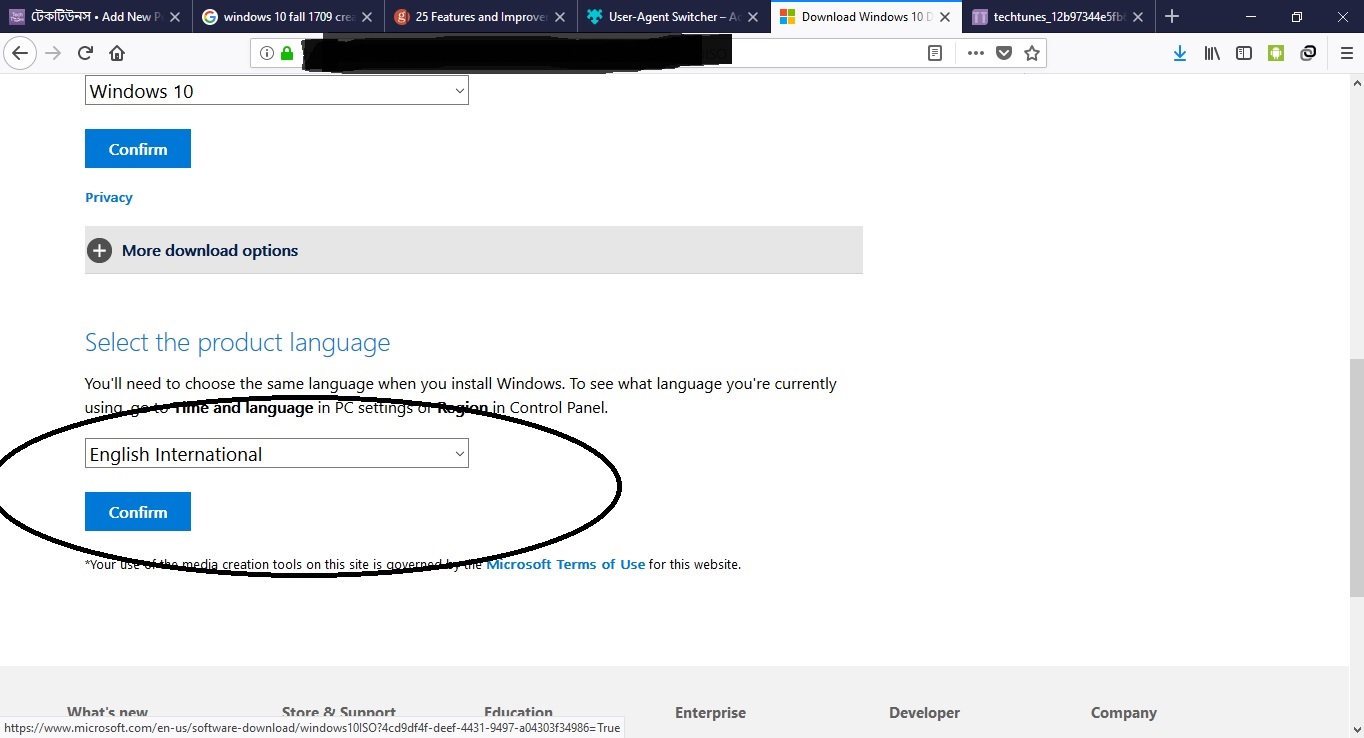Open the Library menu
The width and height of the screenshot is (1364, 738).
pos(1212,53)
